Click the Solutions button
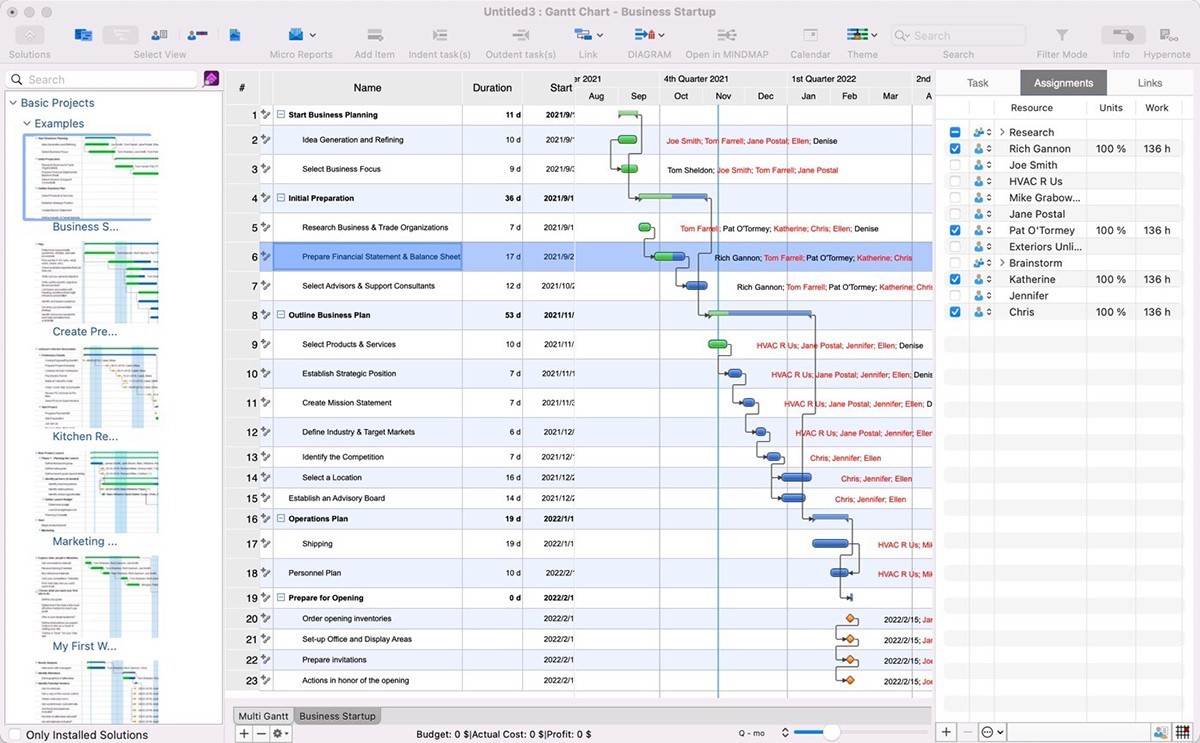1200x743 pixels. pos(28,33)
